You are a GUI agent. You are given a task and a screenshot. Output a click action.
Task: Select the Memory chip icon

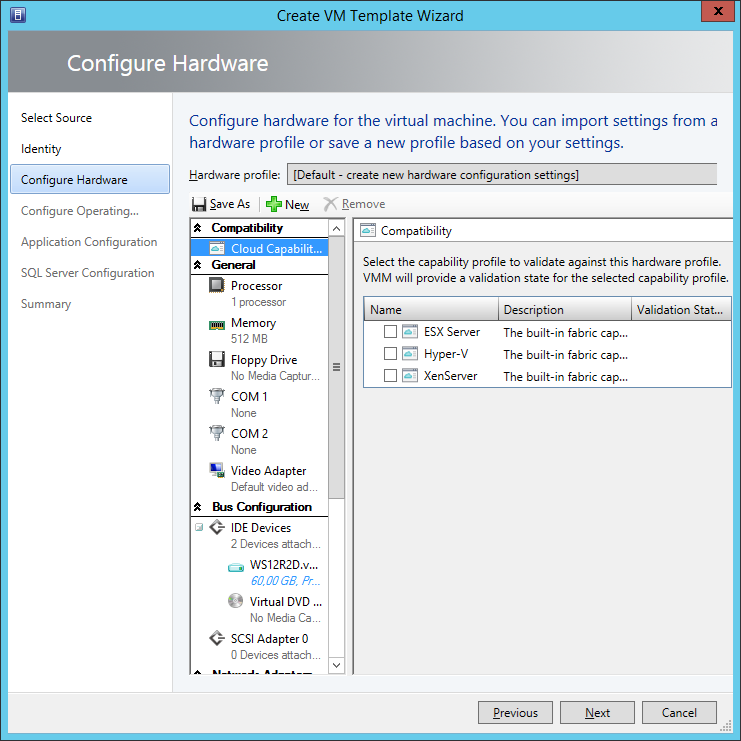(216, 324)
